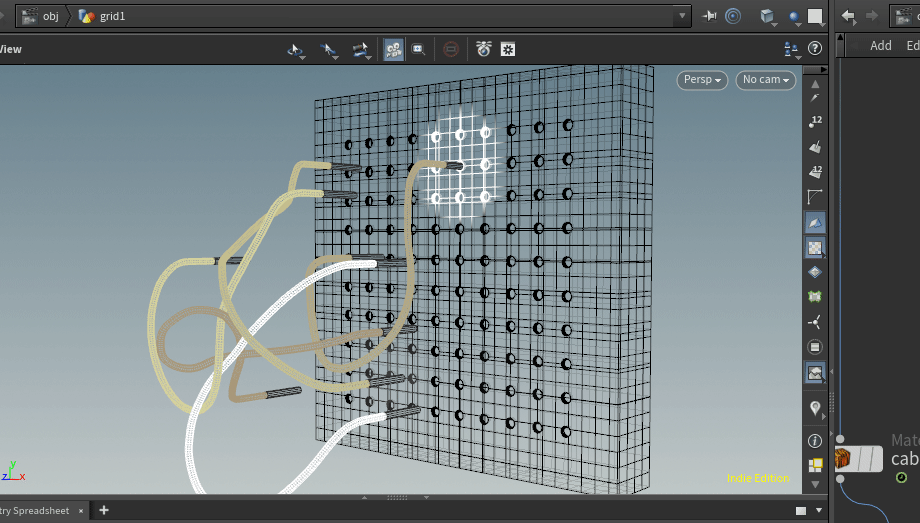
Task: Click the display toolbar up arrow
Action: 815,84
